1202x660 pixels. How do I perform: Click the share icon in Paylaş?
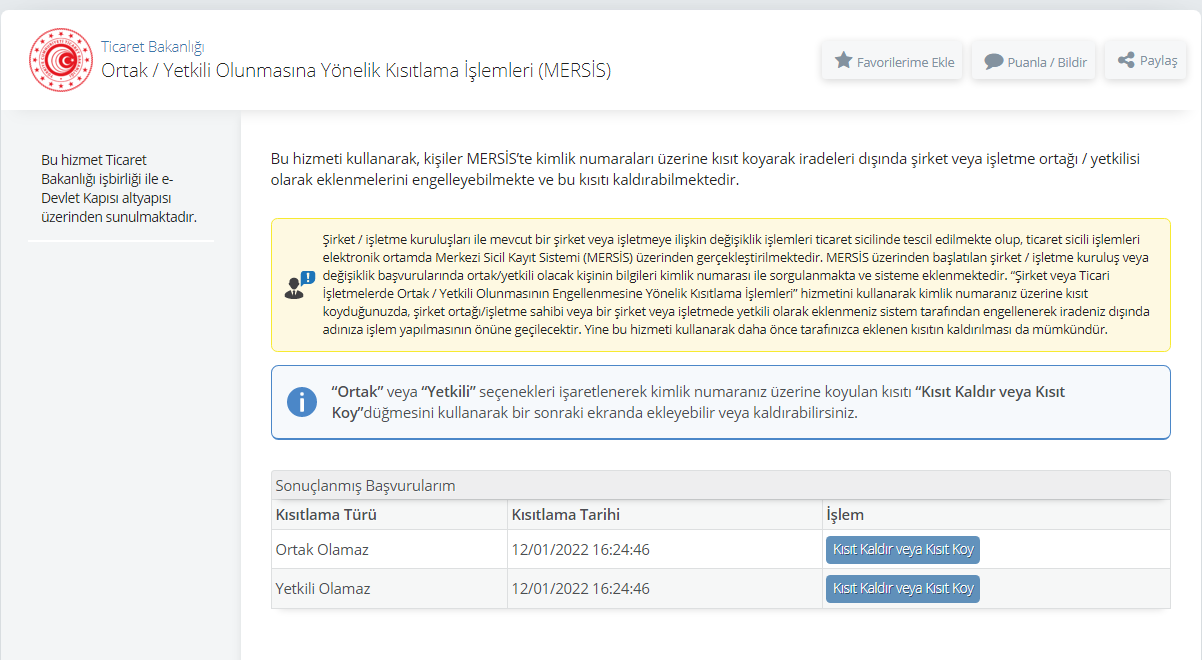(1126, 60)
